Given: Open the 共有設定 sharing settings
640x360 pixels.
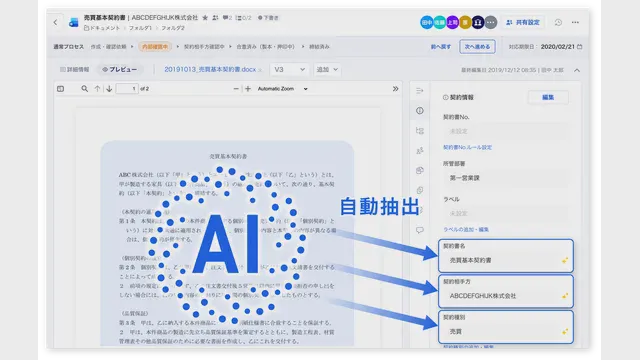Looking at the screenshot, I should [x=523, y=22].
